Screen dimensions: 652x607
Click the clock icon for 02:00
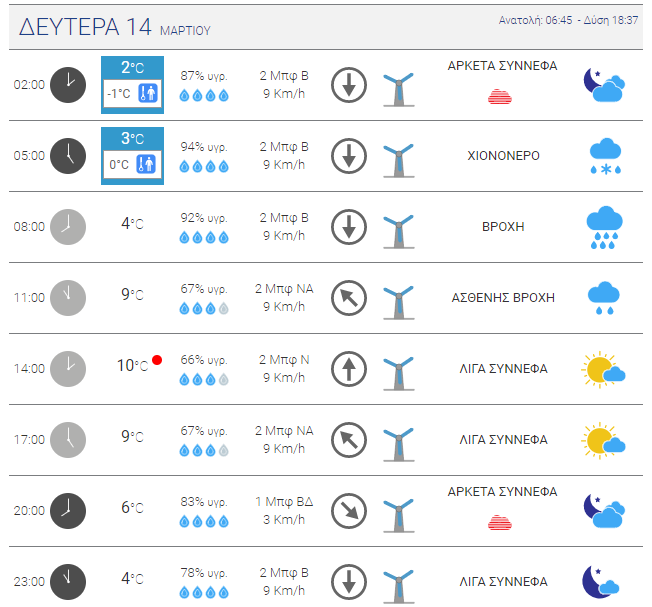point(68,84)
